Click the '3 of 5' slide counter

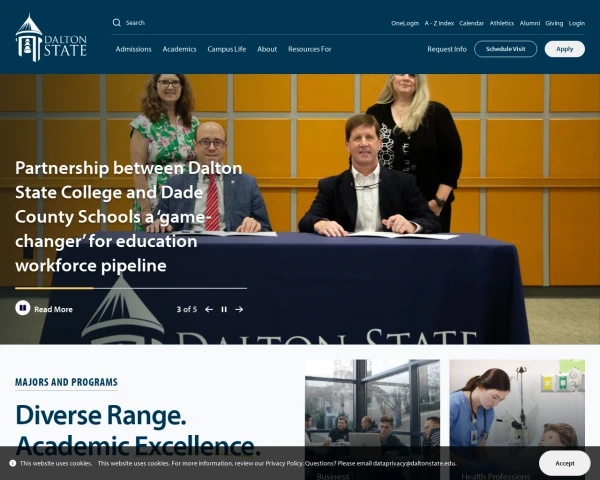(x=187, y=309)
